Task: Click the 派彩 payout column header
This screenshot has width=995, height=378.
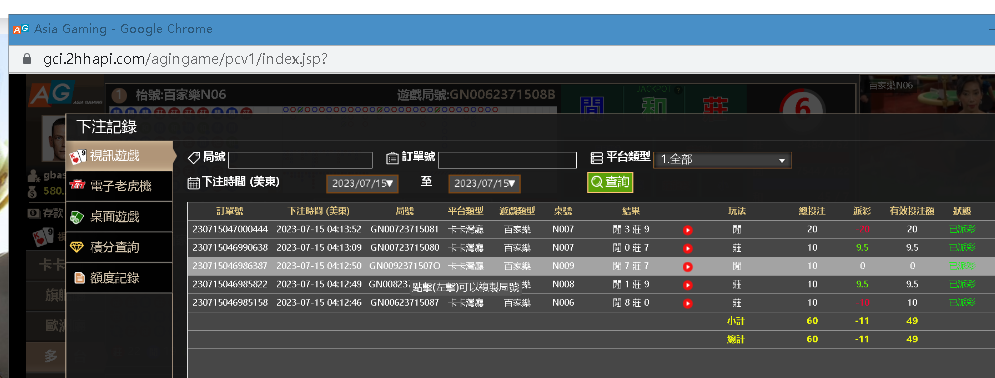Action: [862, 211]
